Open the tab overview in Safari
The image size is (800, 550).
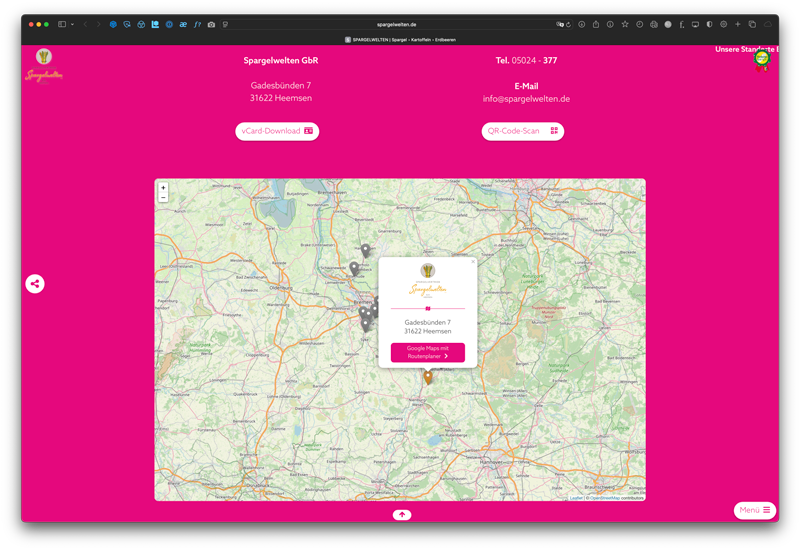(x=752, y=24)
